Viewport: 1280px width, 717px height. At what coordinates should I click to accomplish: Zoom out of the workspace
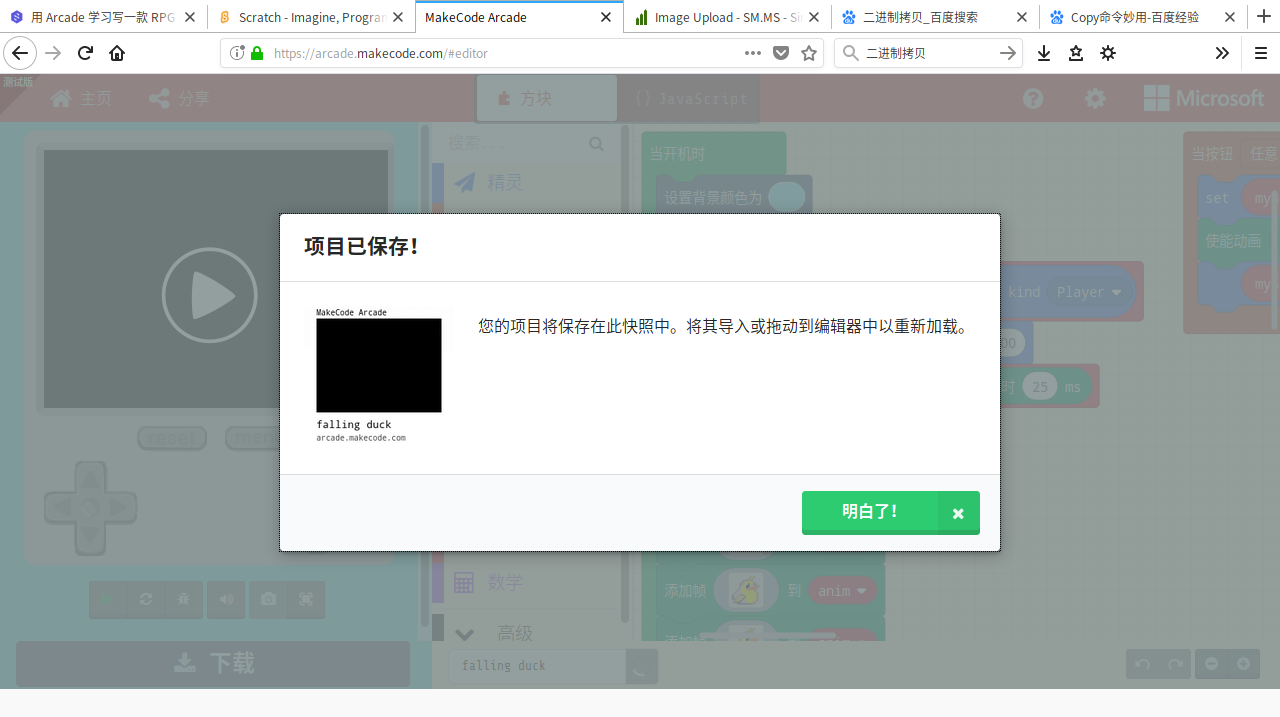(1211, 664)
